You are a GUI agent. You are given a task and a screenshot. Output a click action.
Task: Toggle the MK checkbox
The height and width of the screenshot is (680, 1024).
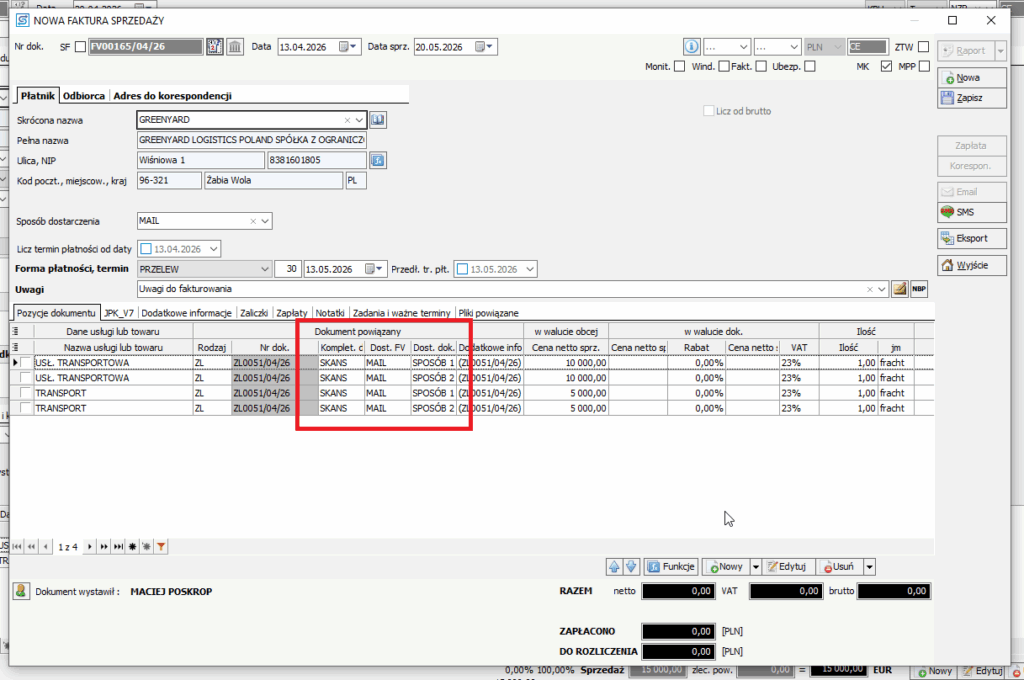click(x=886, y=67)
